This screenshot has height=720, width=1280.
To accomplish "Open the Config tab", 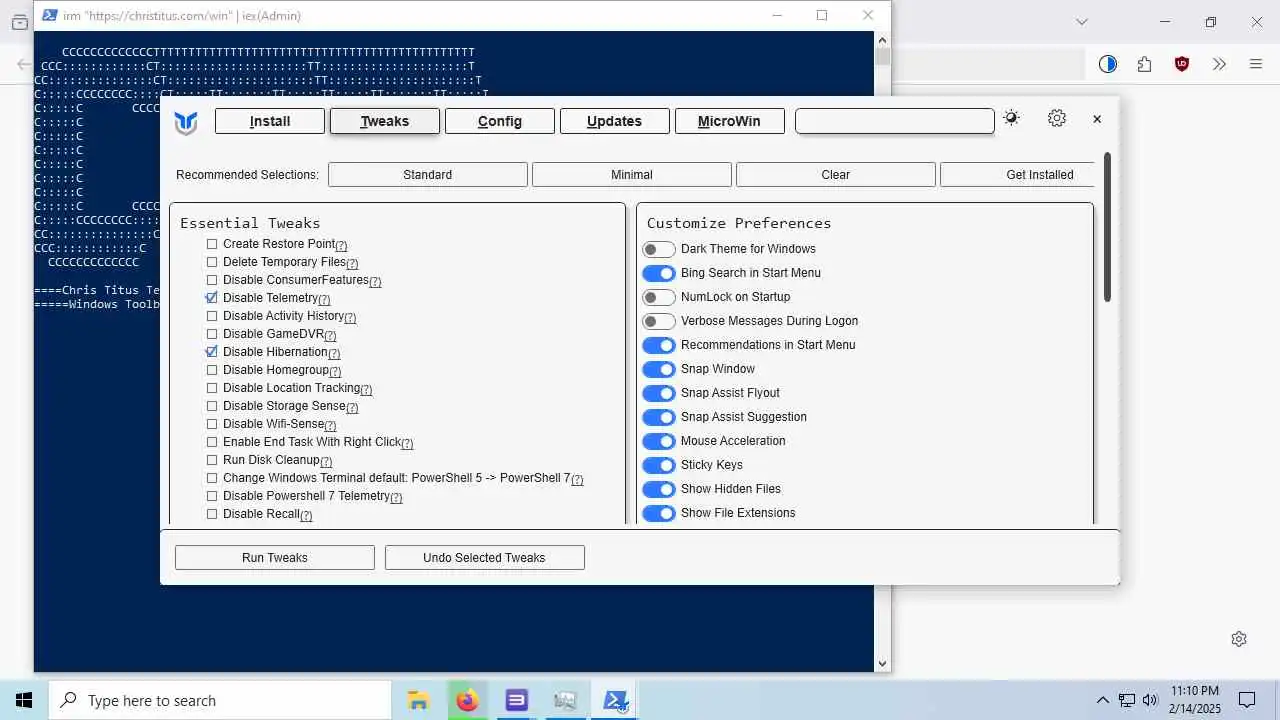I will (x=500, y=121).
